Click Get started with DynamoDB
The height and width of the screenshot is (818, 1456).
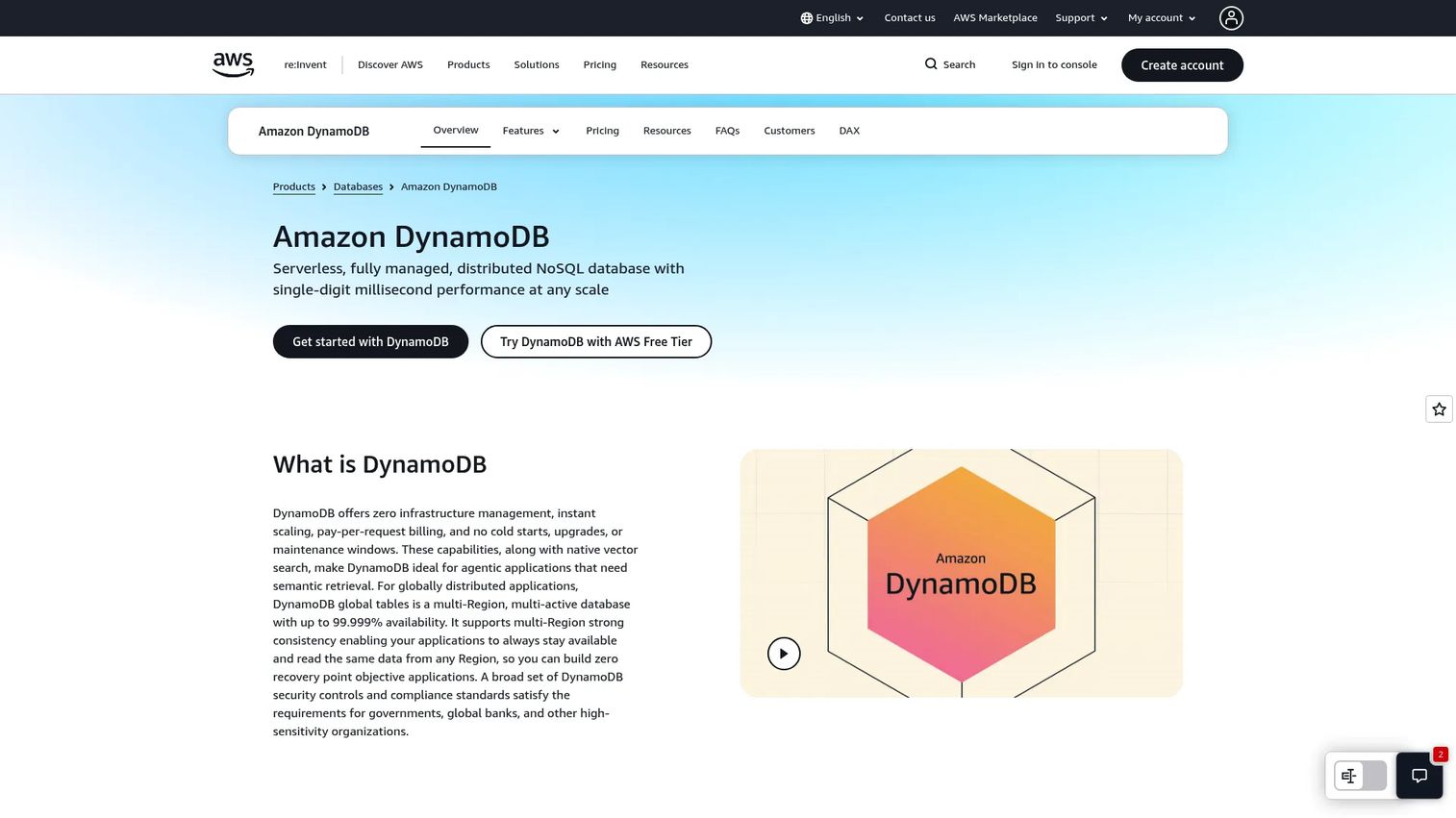coord(370,342)
